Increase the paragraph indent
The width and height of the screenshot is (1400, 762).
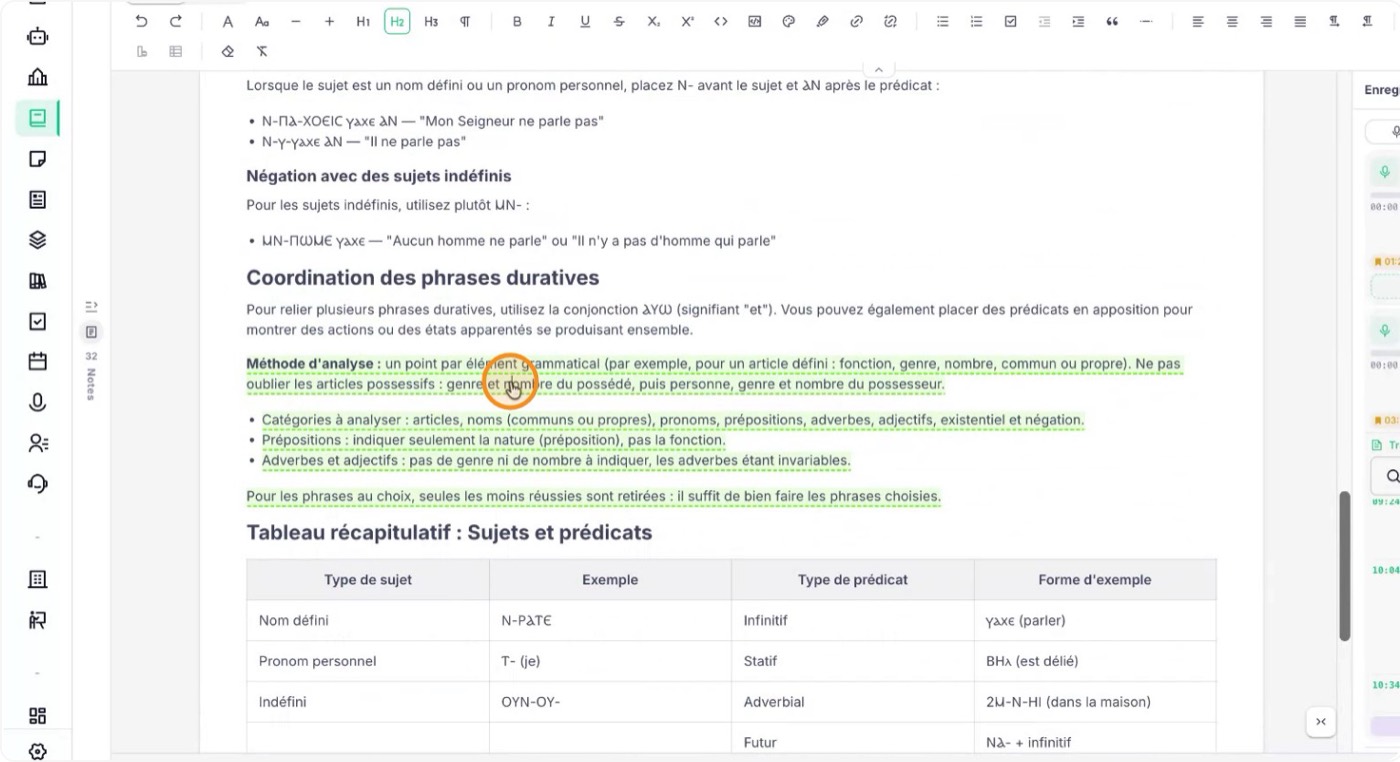coord(1078,22)
